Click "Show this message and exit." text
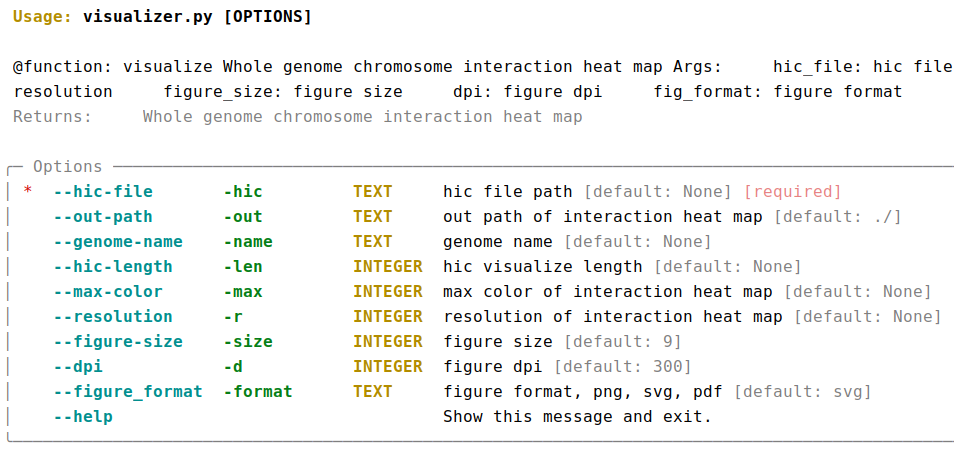This screenshot has width=954, height=451. coord(578,416)
